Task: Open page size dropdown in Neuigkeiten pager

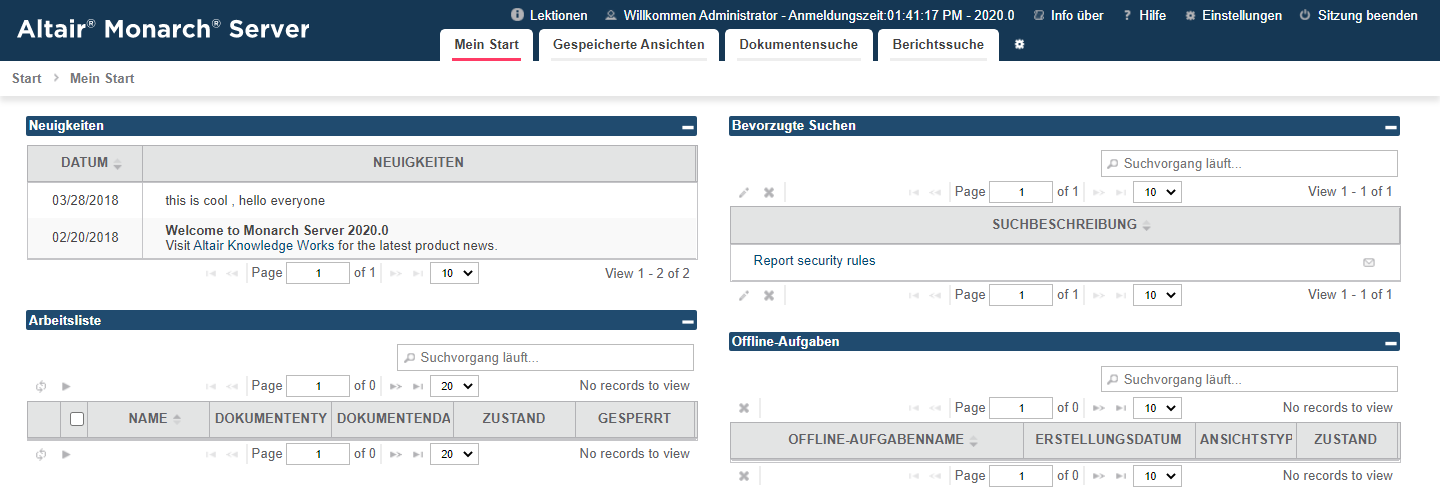Action: [x=454, y=273]
